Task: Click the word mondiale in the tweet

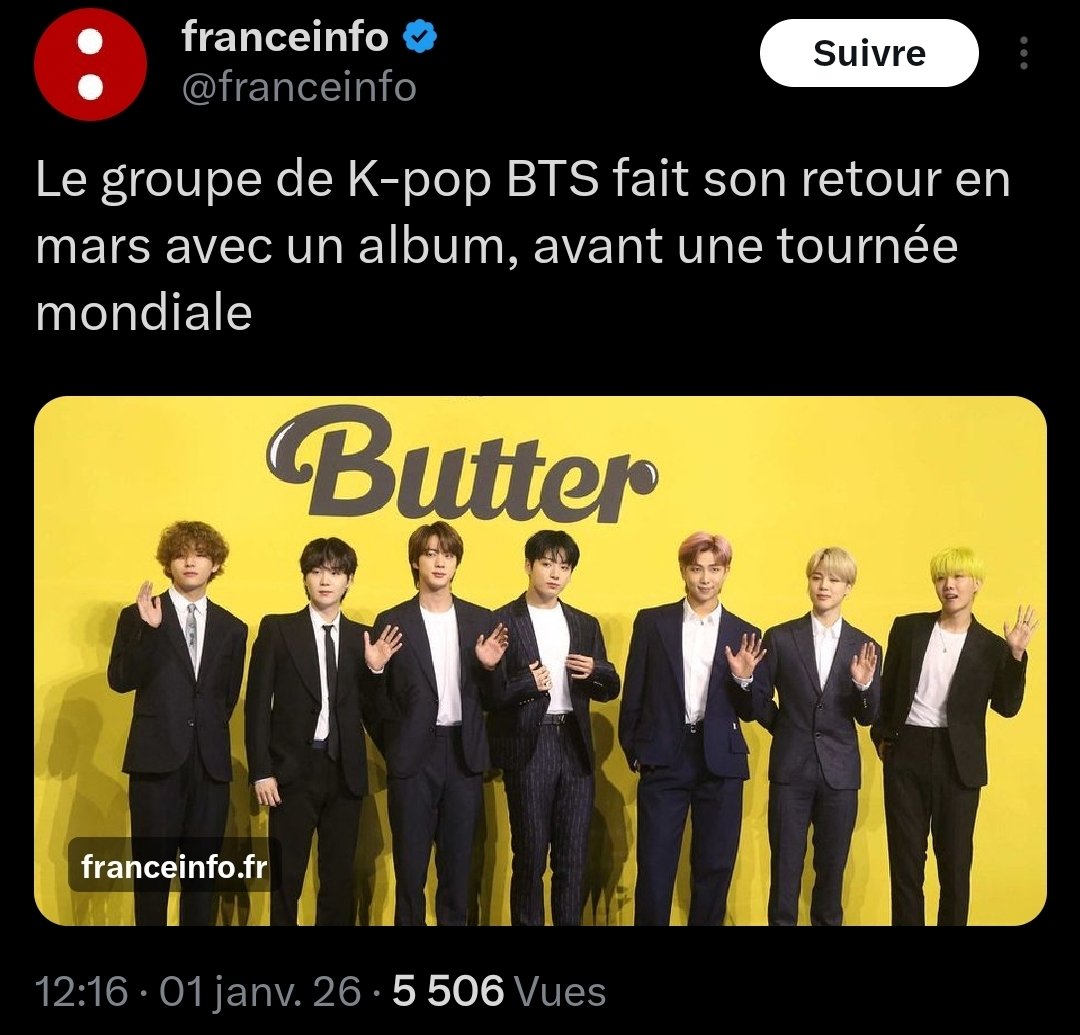Action: click(x=144, y=312)
